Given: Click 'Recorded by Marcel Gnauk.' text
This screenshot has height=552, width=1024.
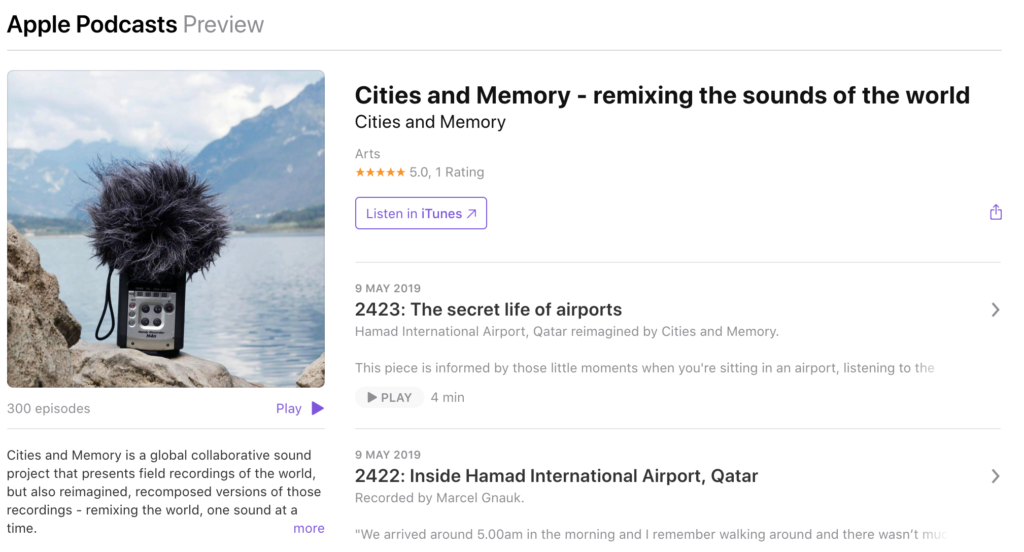Looking at the screenshot, I should click(439, 498).
